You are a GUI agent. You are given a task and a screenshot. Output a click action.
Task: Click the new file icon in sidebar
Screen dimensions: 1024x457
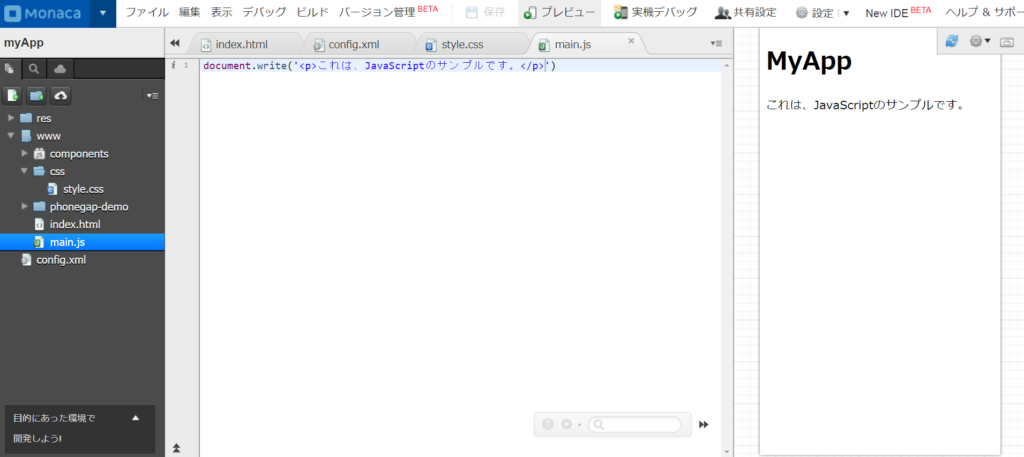(x=13, y=95)
